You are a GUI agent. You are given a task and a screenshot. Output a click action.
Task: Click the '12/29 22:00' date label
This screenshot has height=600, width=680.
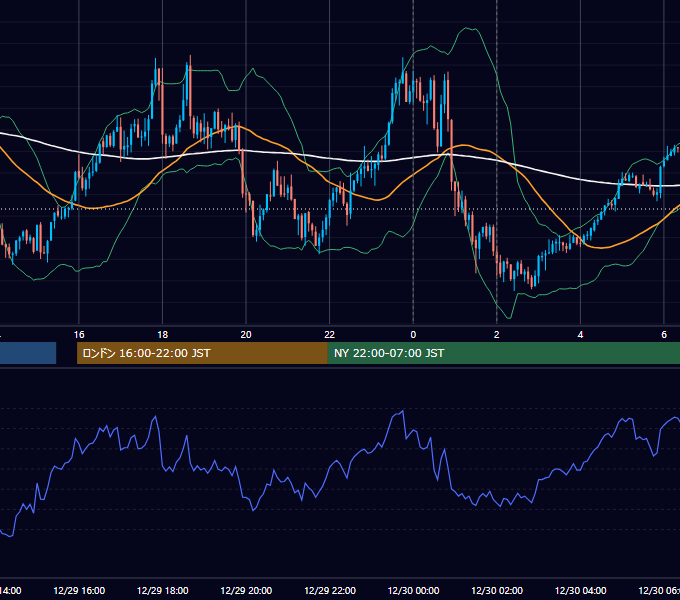coord(330,591)
